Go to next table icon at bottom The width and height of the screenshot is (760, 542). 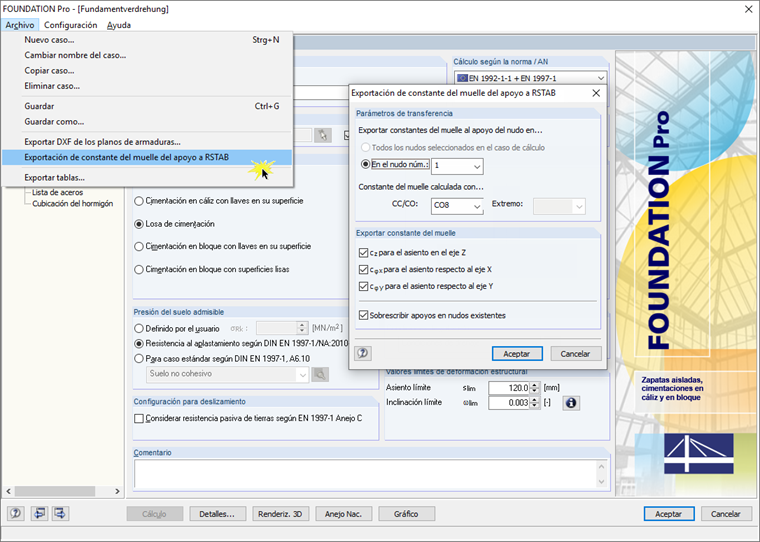tap(61, 513)
